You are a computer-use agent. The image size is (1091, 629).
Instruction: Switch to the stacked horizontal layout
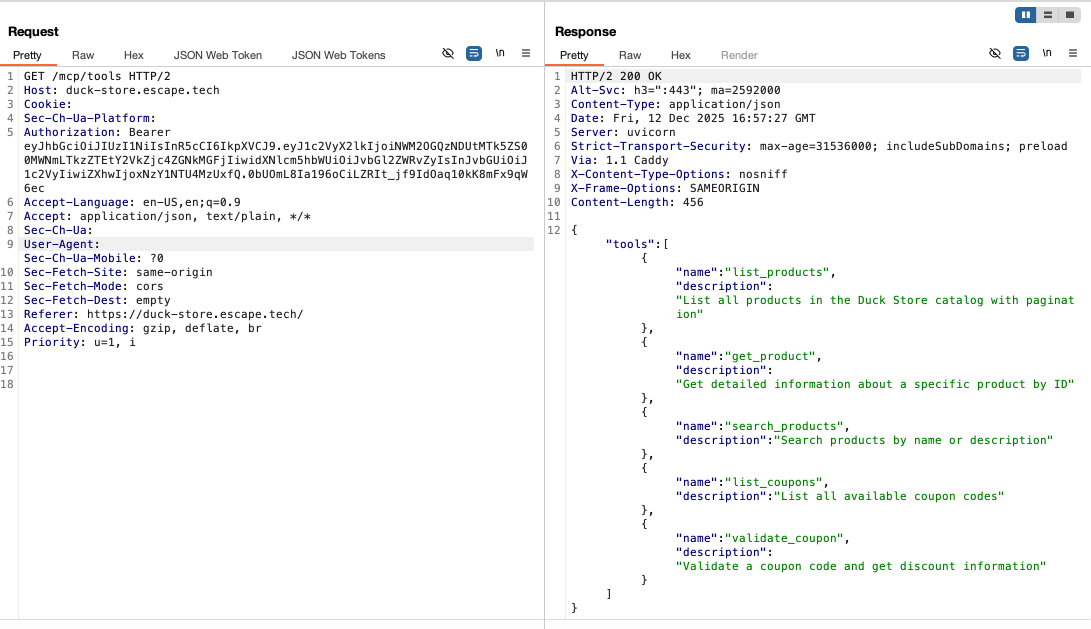point(1046,14)
